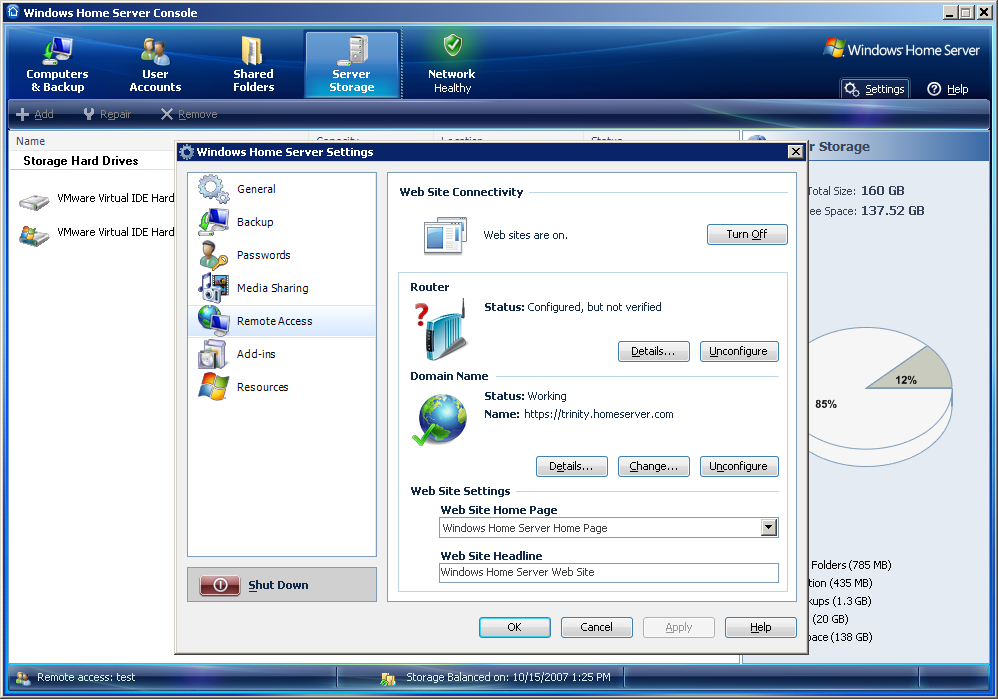Click OK in settings dialog
Screen dimensions: 998x699
click(x=515, y=627)
